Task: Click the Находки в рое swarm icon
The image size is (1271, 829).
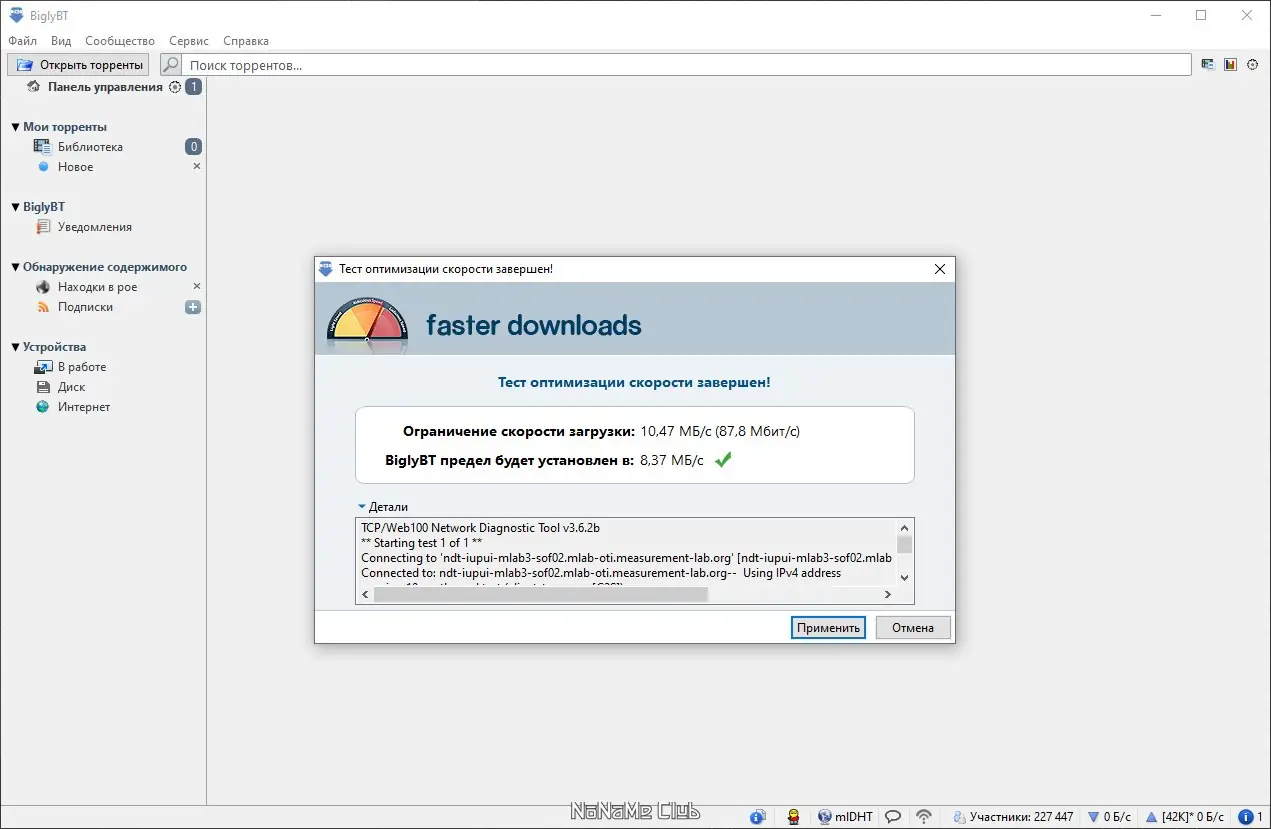Action: point(43,287)
